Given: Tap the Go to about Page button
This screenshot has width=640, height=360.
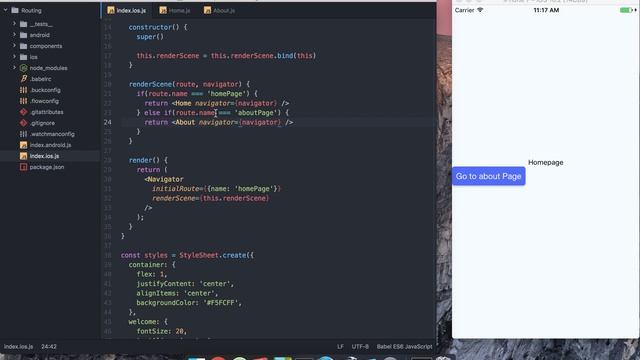Looking at the screenshot, I should [489, 176].
